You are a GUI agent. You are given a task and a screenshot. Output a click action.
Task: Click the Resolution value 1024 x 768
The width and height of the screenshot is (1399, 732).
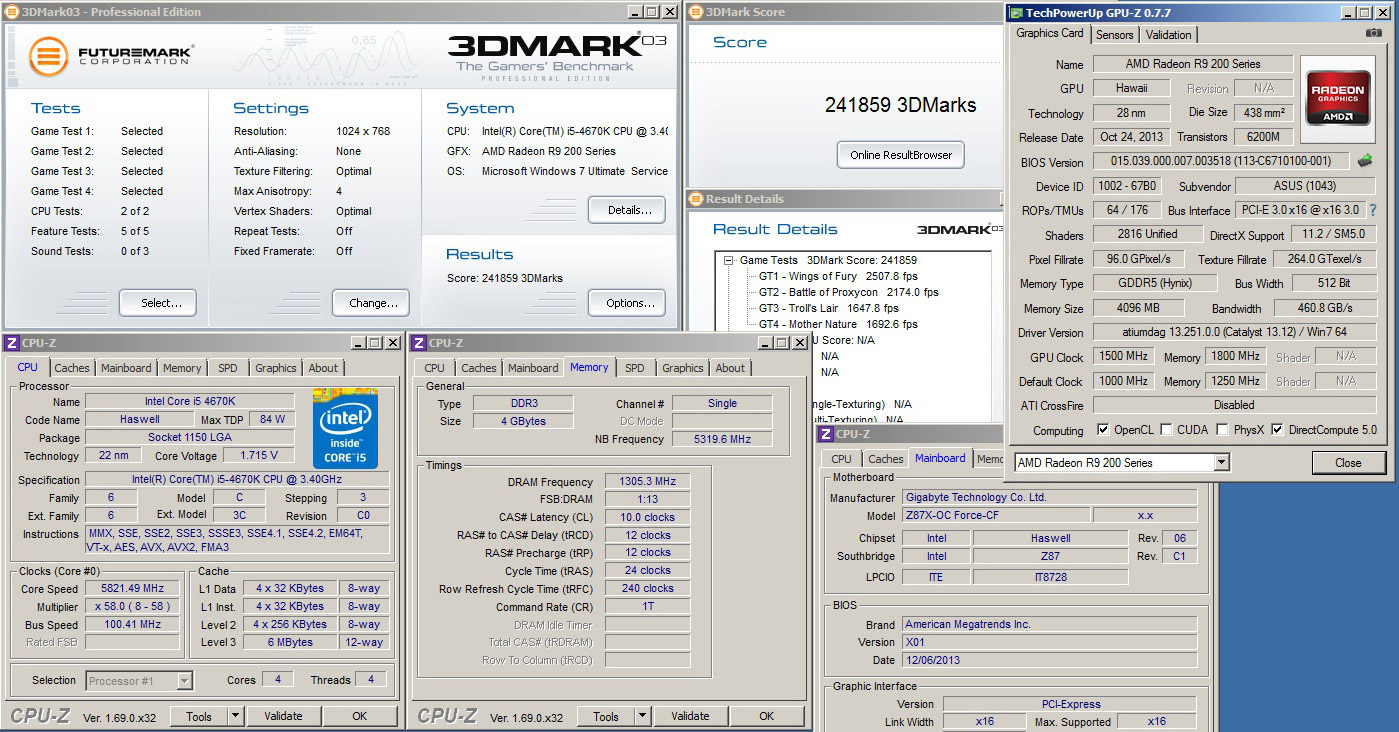(363, 131)
